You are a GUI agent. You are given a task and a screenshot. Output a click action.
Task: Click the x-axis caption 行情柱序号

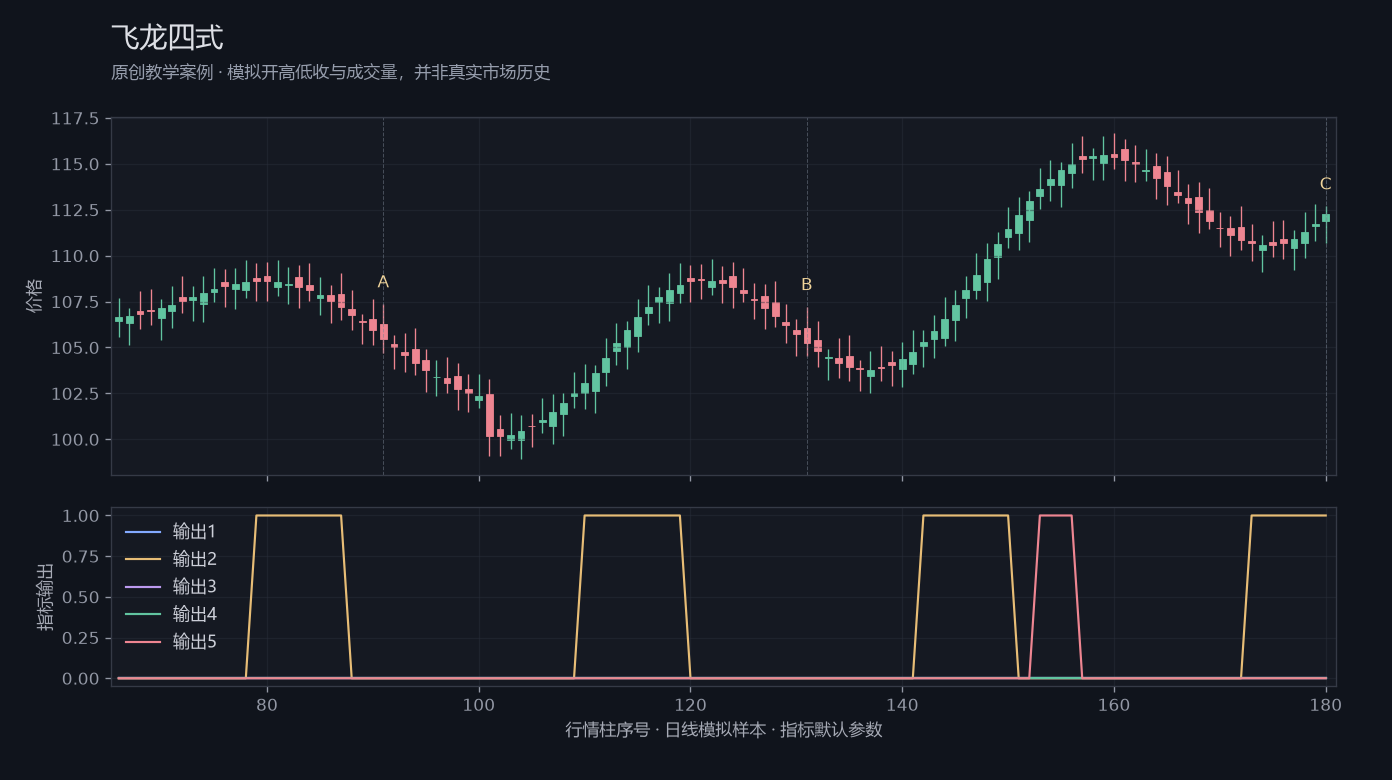pos(607,729)
